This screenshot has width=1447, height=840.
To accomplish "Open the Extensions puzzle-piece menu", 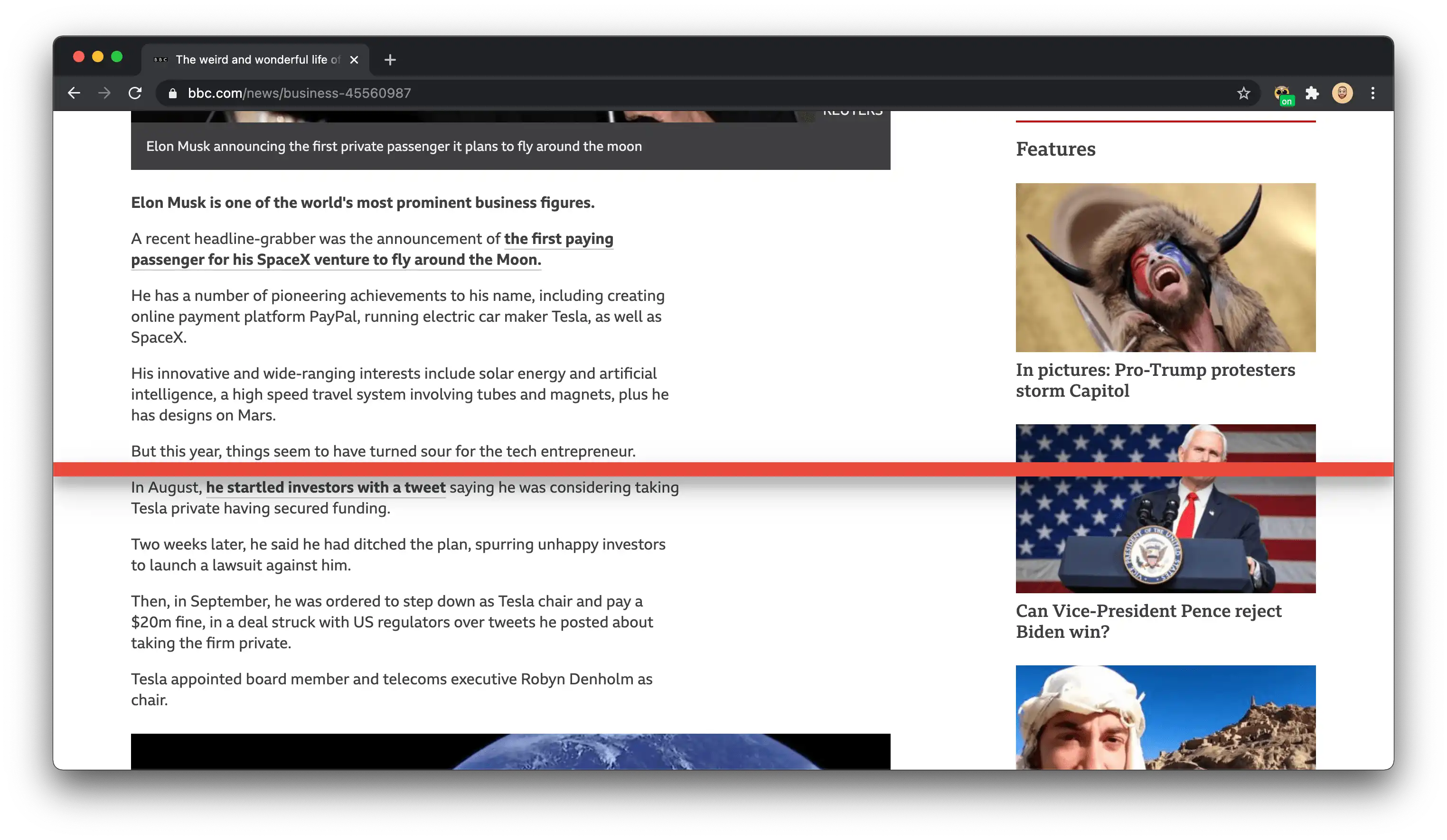I will (1312, 93).
